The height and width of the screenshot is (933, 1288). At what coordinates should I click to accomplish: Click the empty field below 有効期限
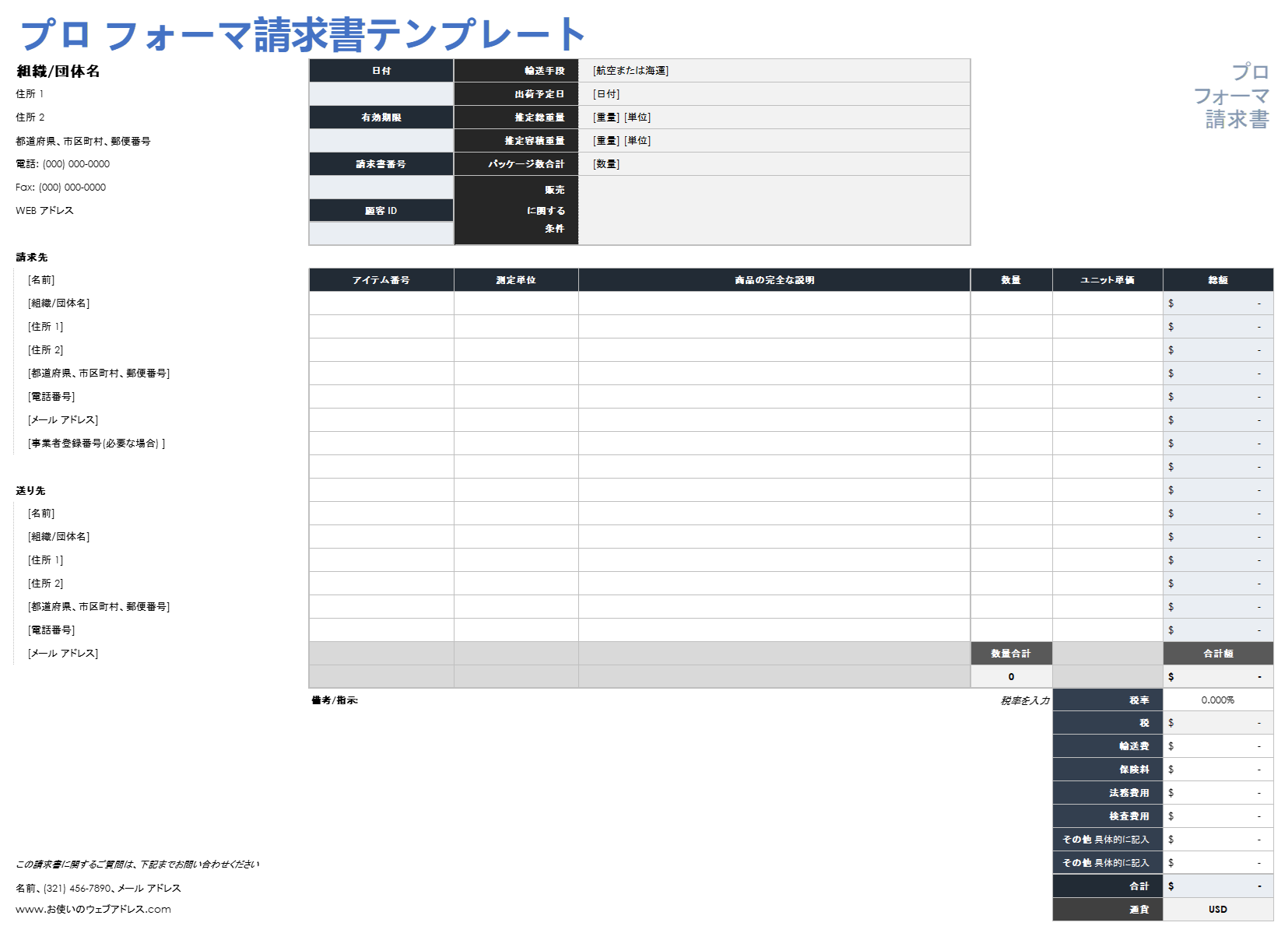point(381,140)
